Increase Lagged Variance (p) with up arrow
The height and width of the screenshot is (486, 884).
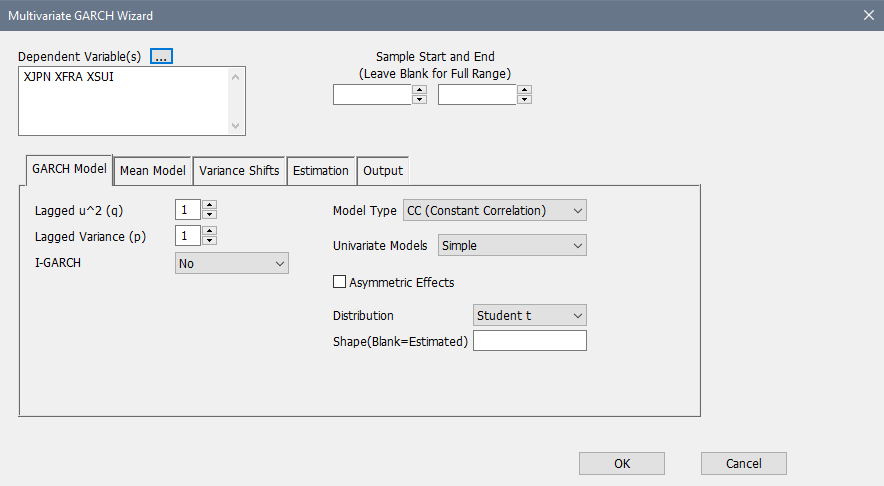[210, 231]
